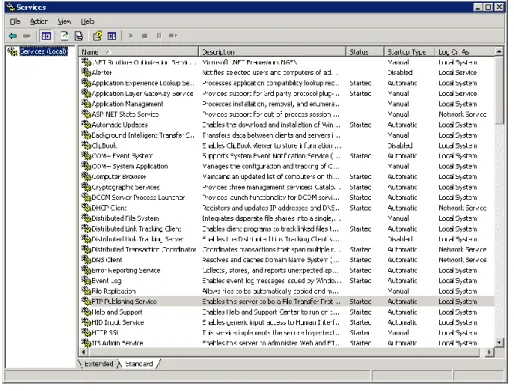Open the Help toolbar icon
This screenshot has width=514, height=391.
97,36
